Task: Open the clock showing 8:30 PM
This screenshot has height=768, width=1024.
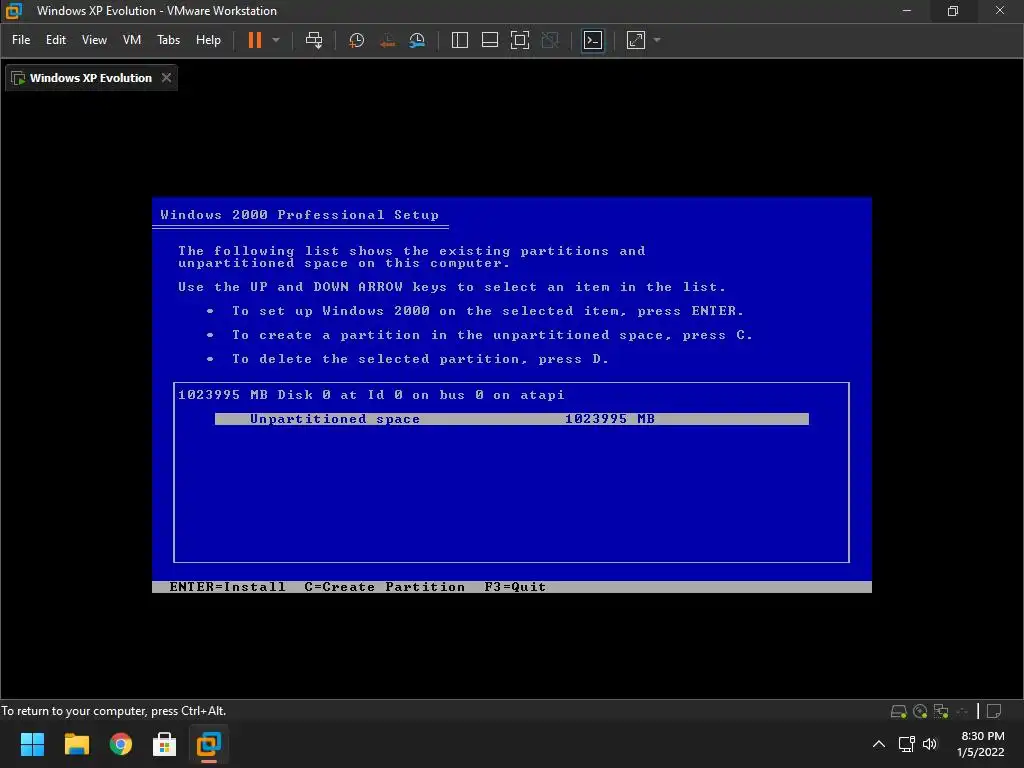Action: pyautogui.click(x=981, y=744)
